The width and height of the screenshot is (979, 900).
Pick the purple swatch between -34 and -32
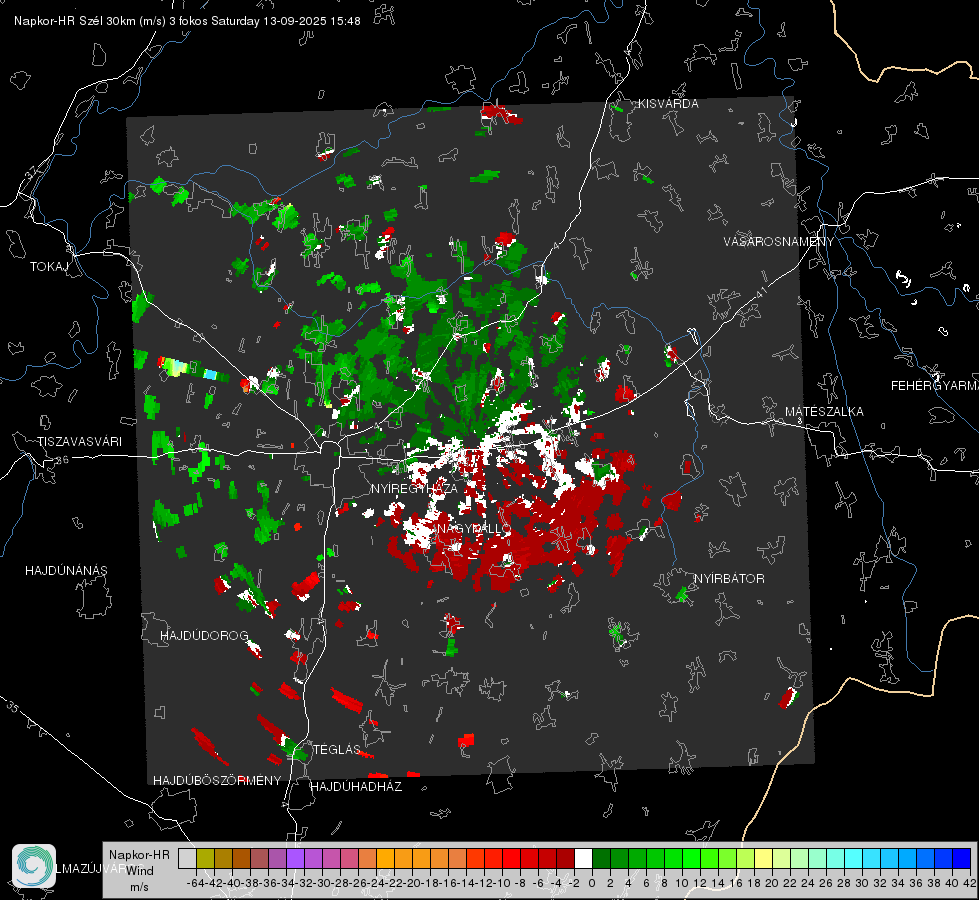(x=295, y=858)
